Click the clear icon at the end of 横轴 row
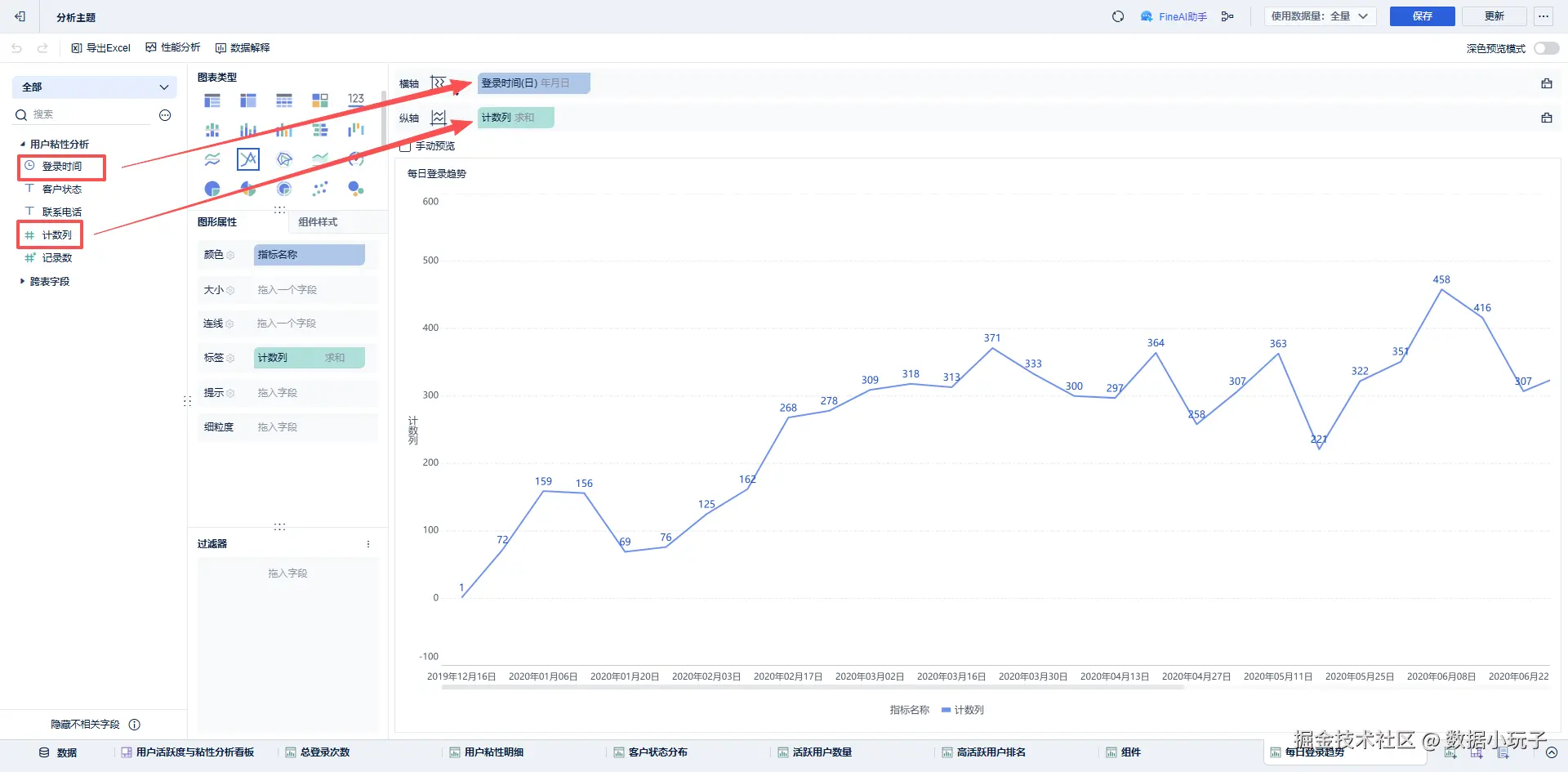The image size is (1568, 772). pos(1546,83)
